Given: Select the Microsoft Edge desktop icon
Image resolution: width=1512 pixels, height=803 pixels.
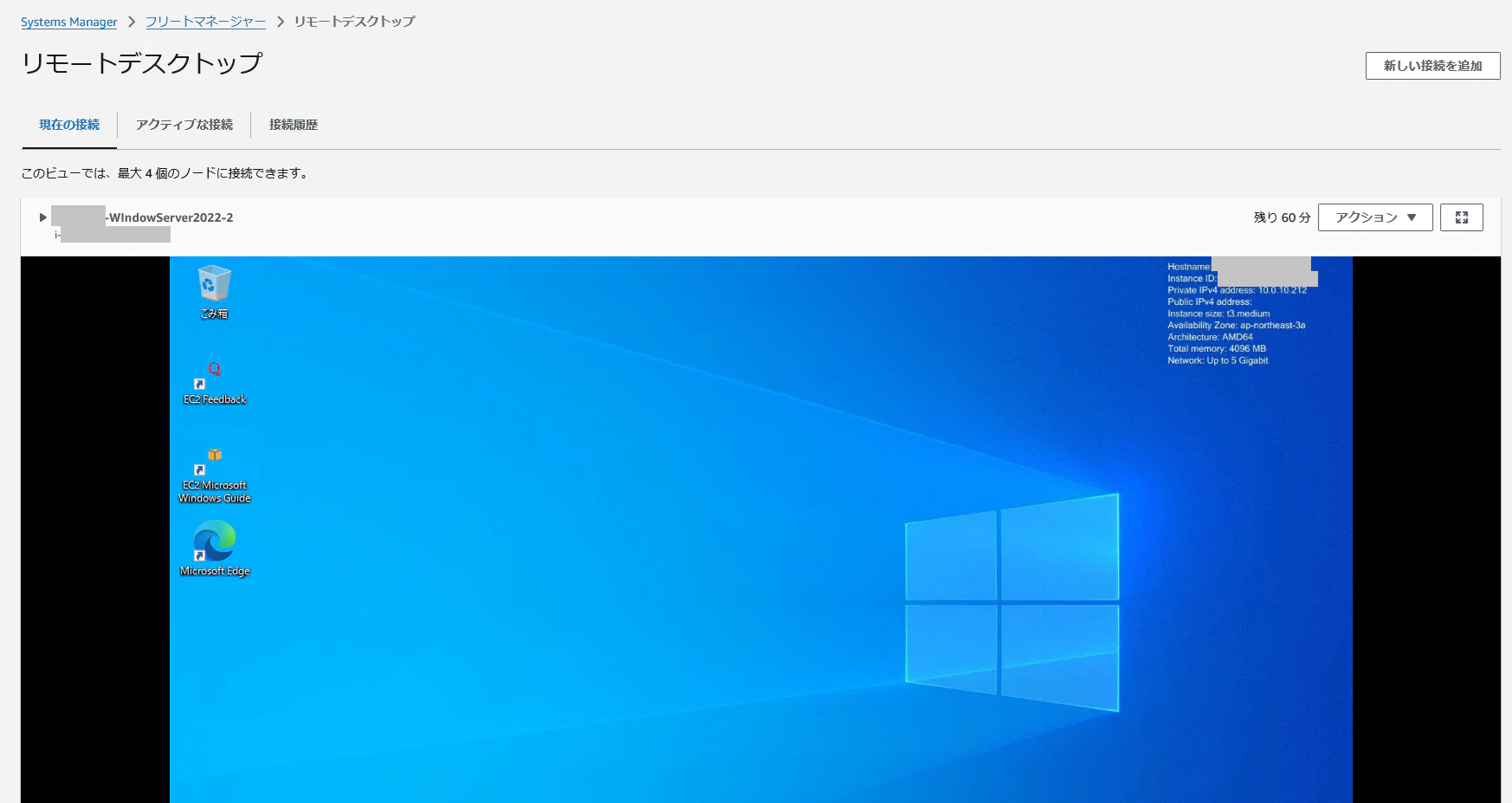Looking at the screenshot, I should point(215,548).
